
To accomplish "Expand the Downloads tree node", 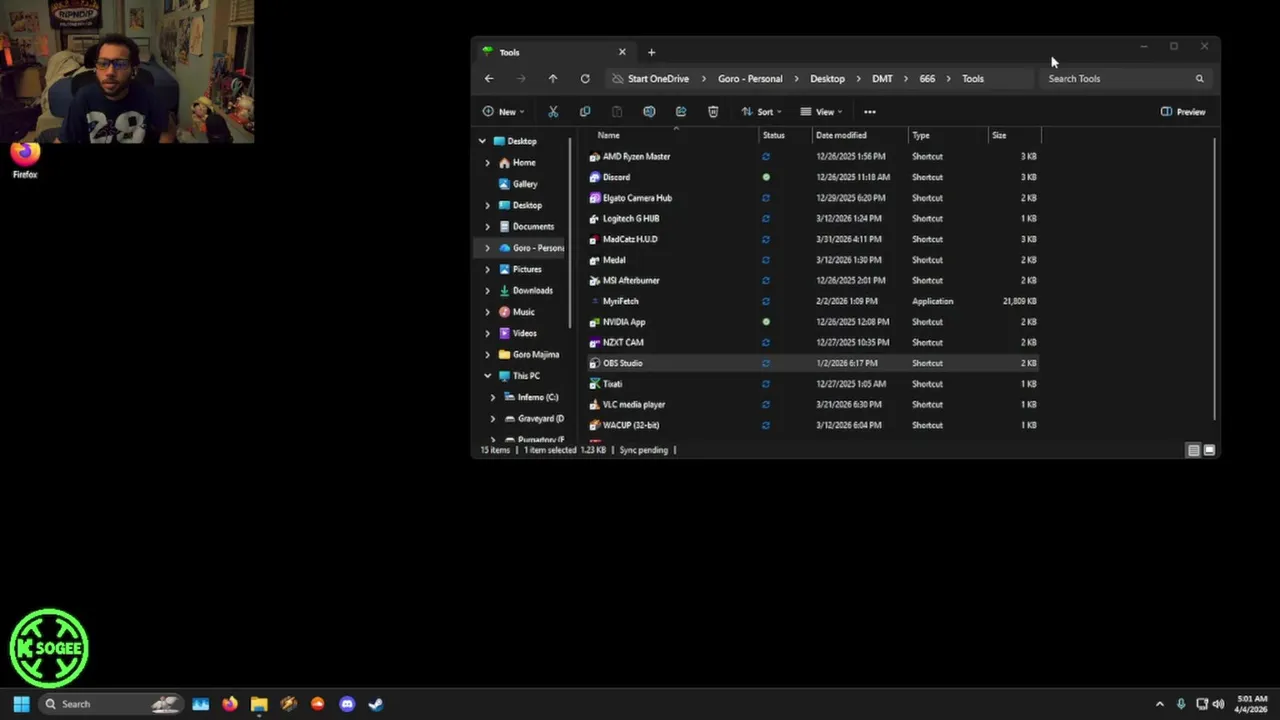I will point(488,290).
